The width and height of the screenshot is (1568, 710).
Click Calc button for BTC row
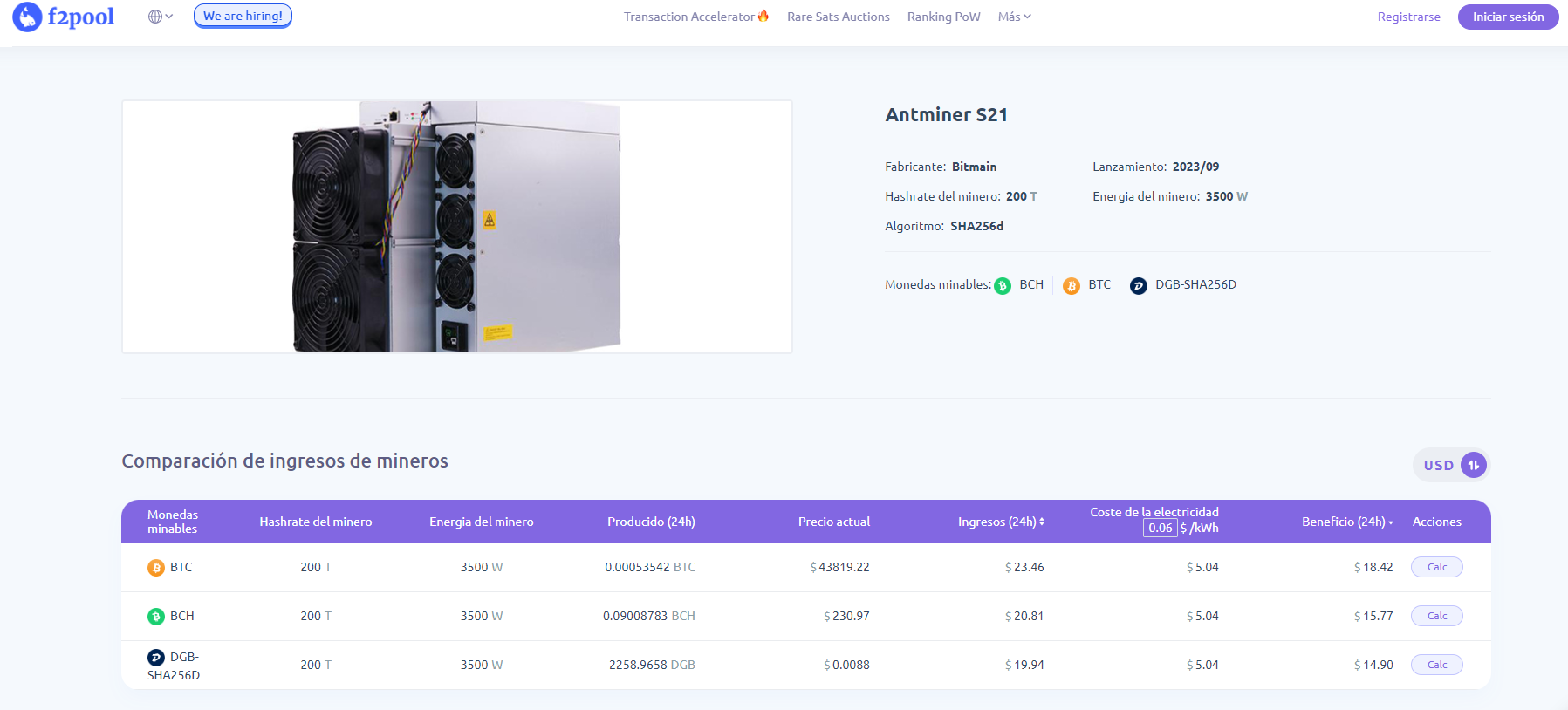[x=1437, y=567]
